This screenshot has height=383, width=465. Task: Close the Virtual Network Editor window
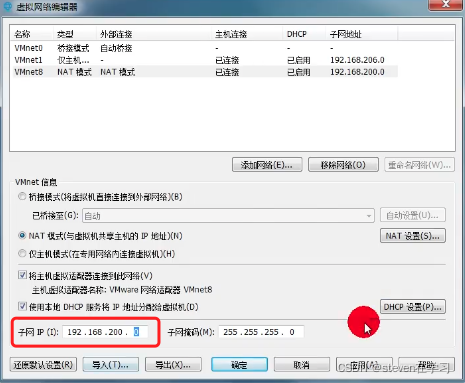pos(446,5)
